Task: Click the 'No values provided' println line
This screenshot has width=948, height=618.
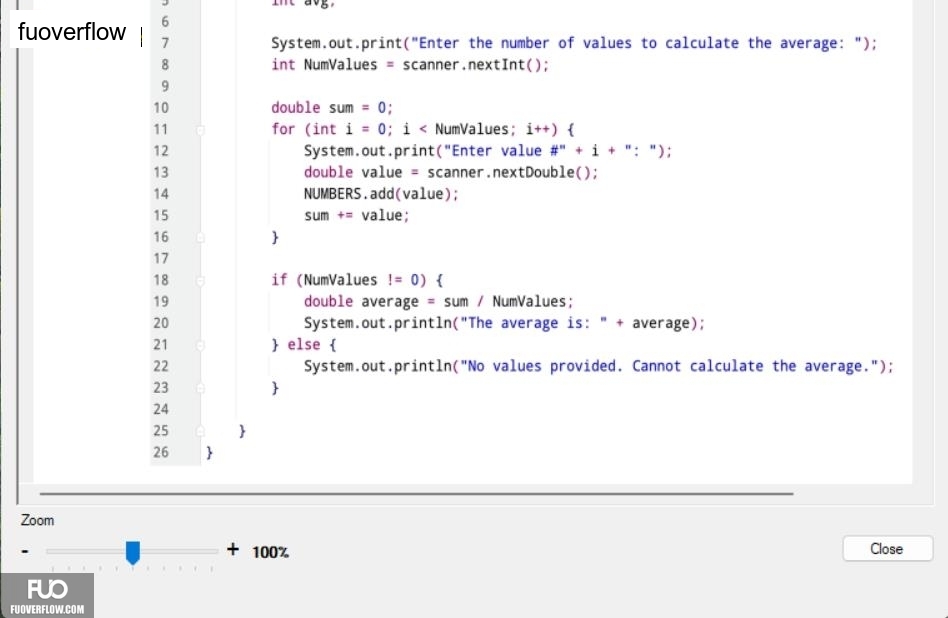Action: (x=599, y=366)
